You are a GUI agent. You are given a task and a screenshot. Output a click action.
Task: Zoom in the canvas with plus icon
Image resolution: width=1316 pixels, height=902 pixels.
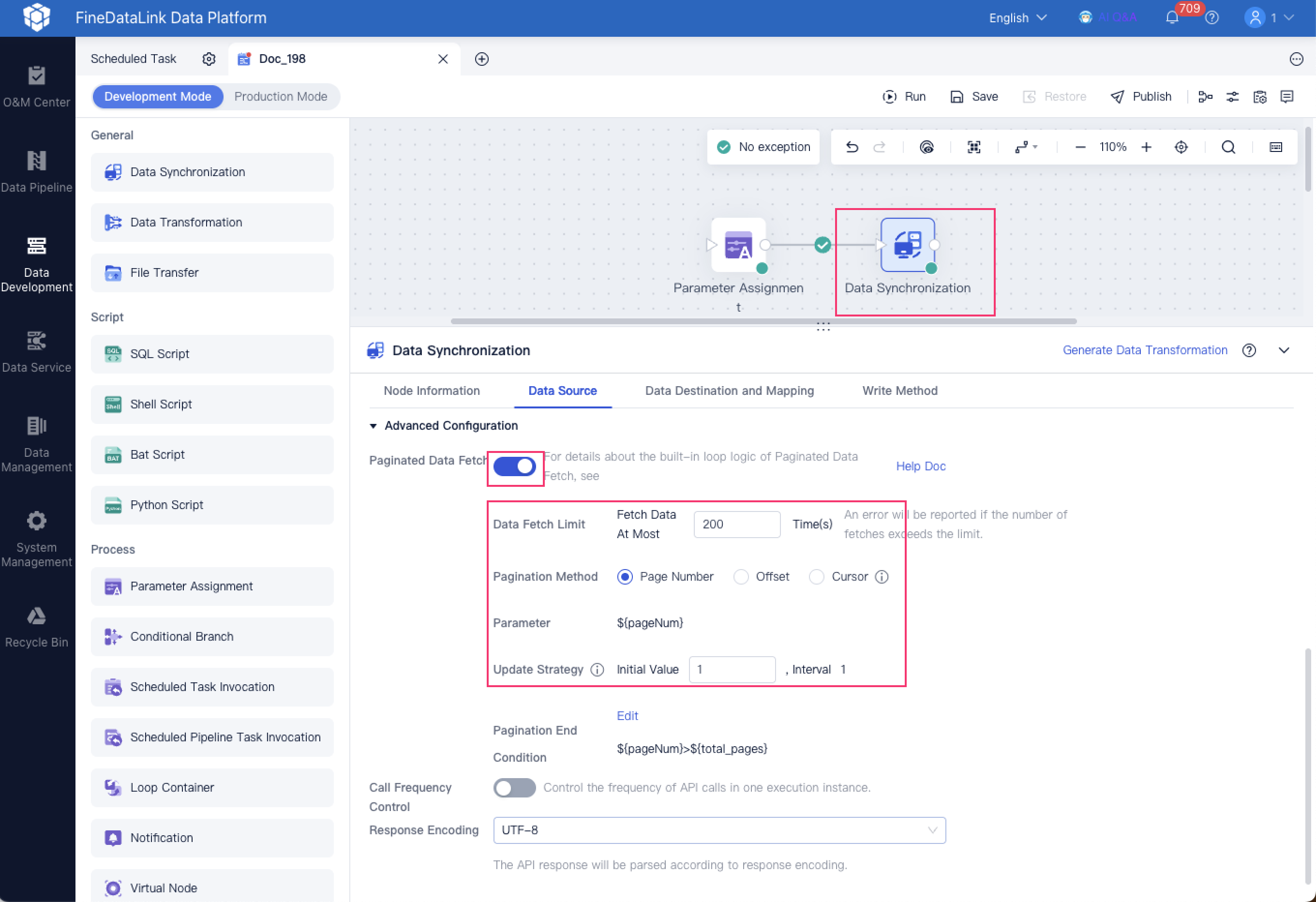coord(1147,147)
